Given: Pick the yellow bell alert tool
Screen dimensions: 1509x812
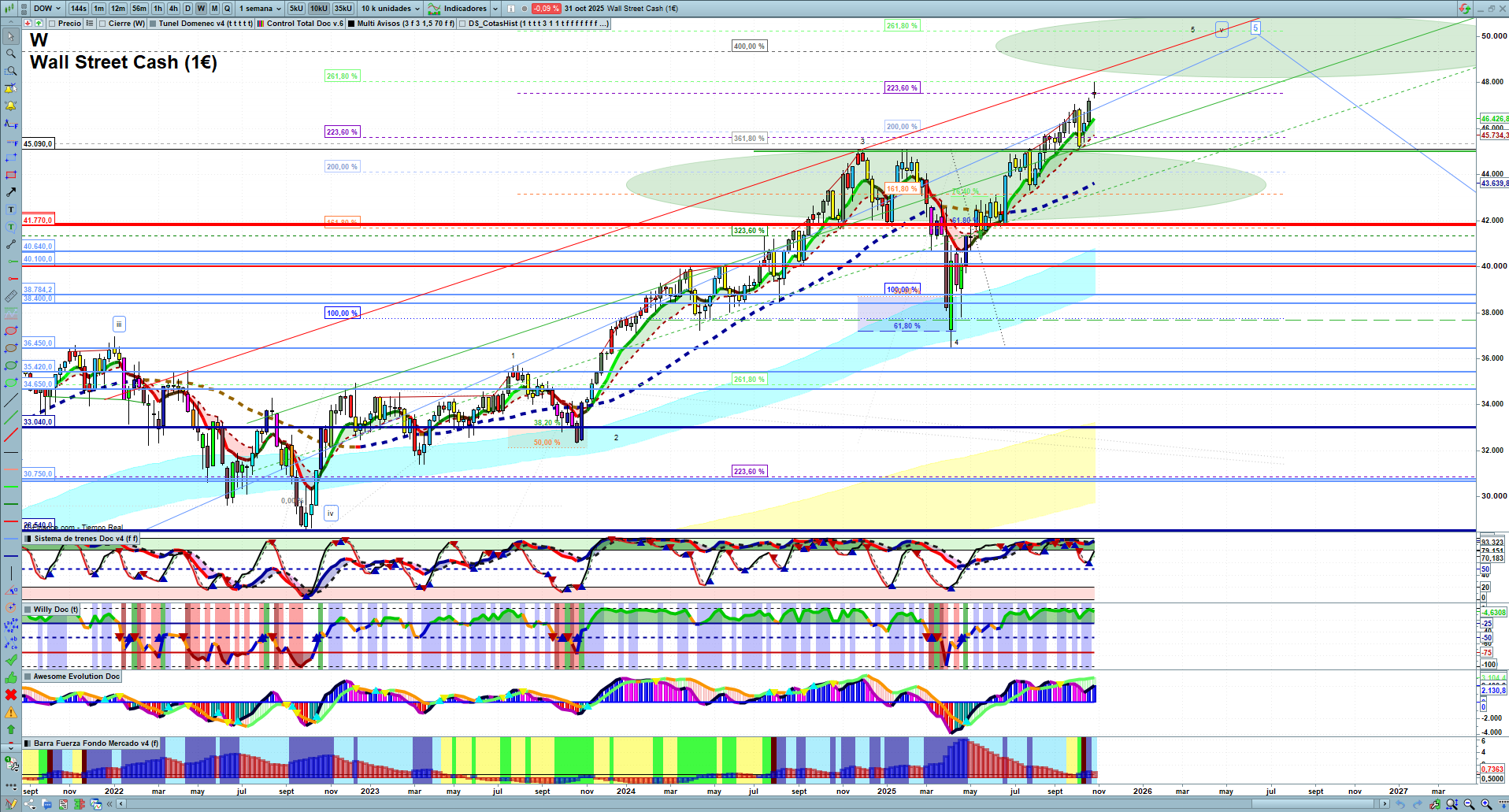Looking at the screenshot, I should tap(11, 106).
